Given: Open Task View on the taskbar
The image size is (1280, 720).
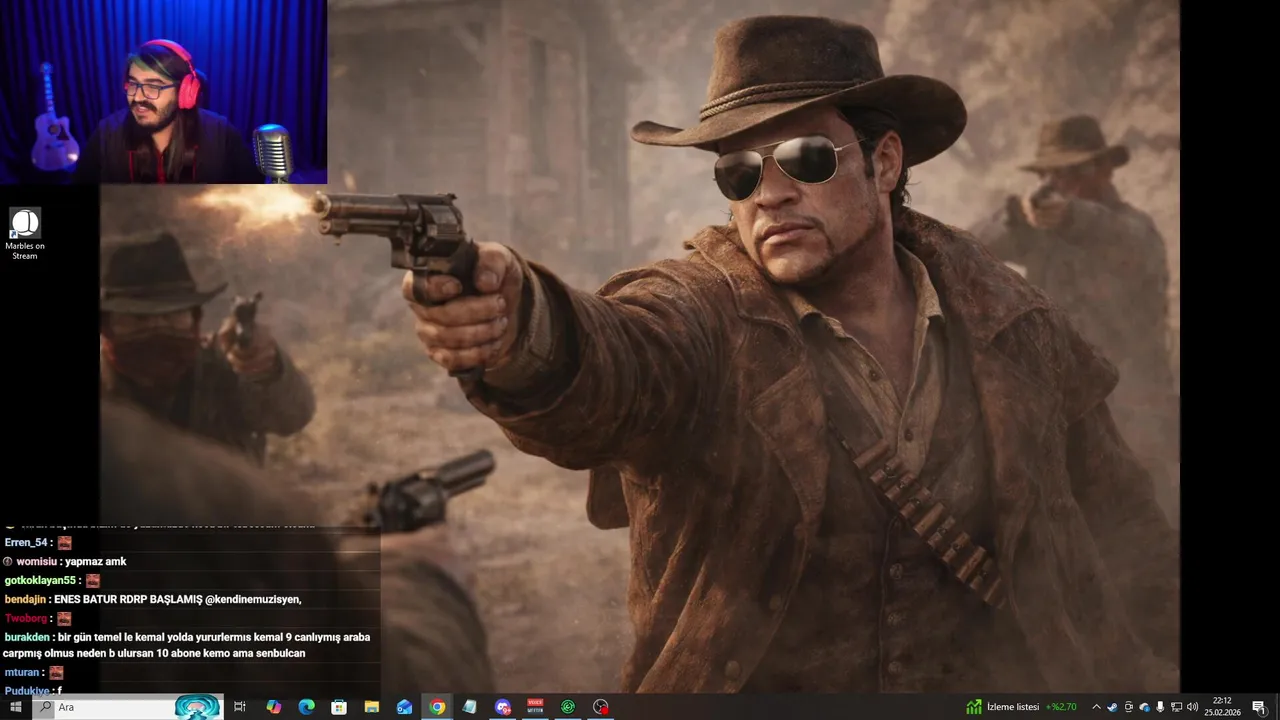Looking at the screenshot, I should pyautogui.click(x=240, y=707).
